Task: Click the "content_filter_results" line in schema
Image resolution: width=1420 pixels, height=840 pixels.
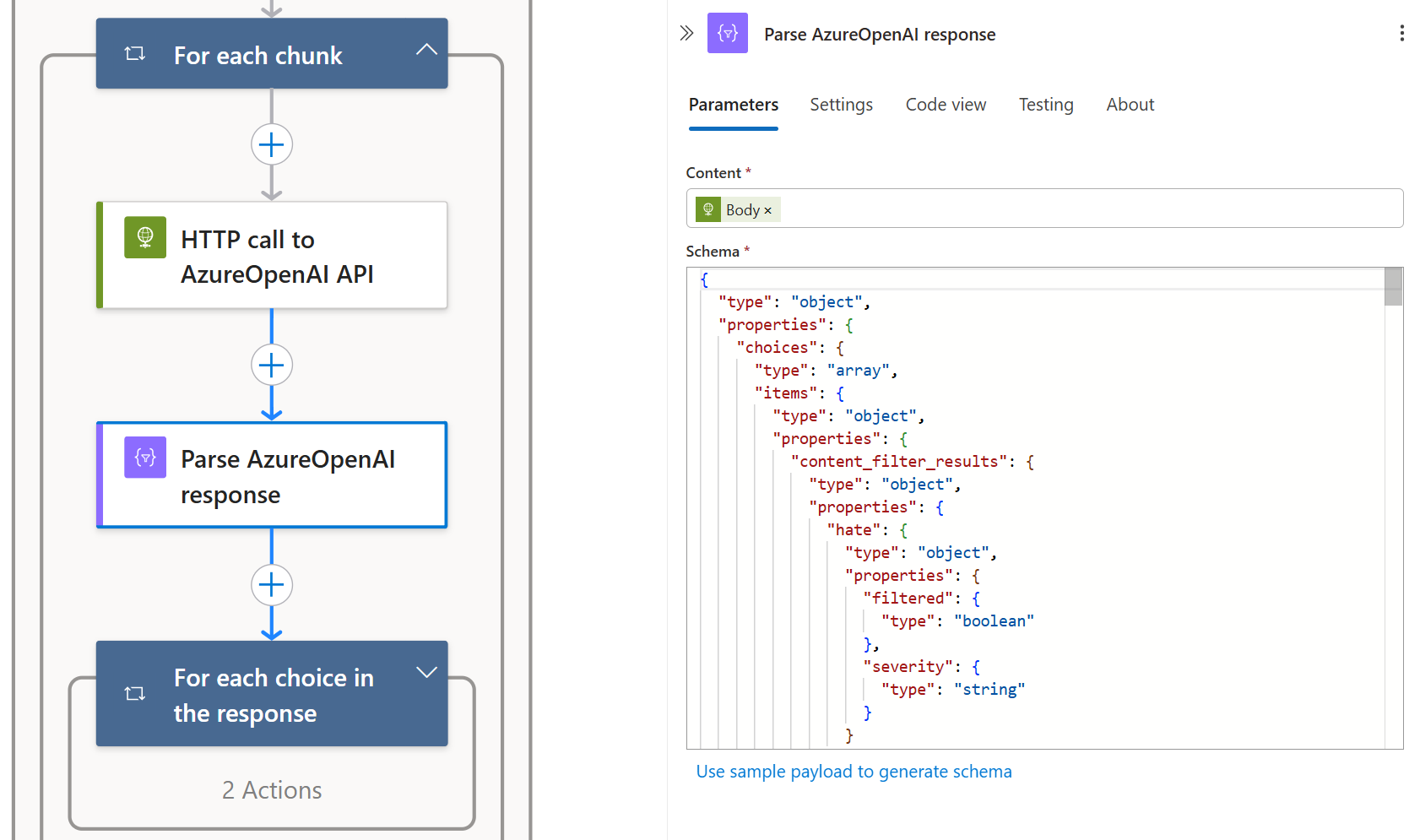Action: point(913,462)
